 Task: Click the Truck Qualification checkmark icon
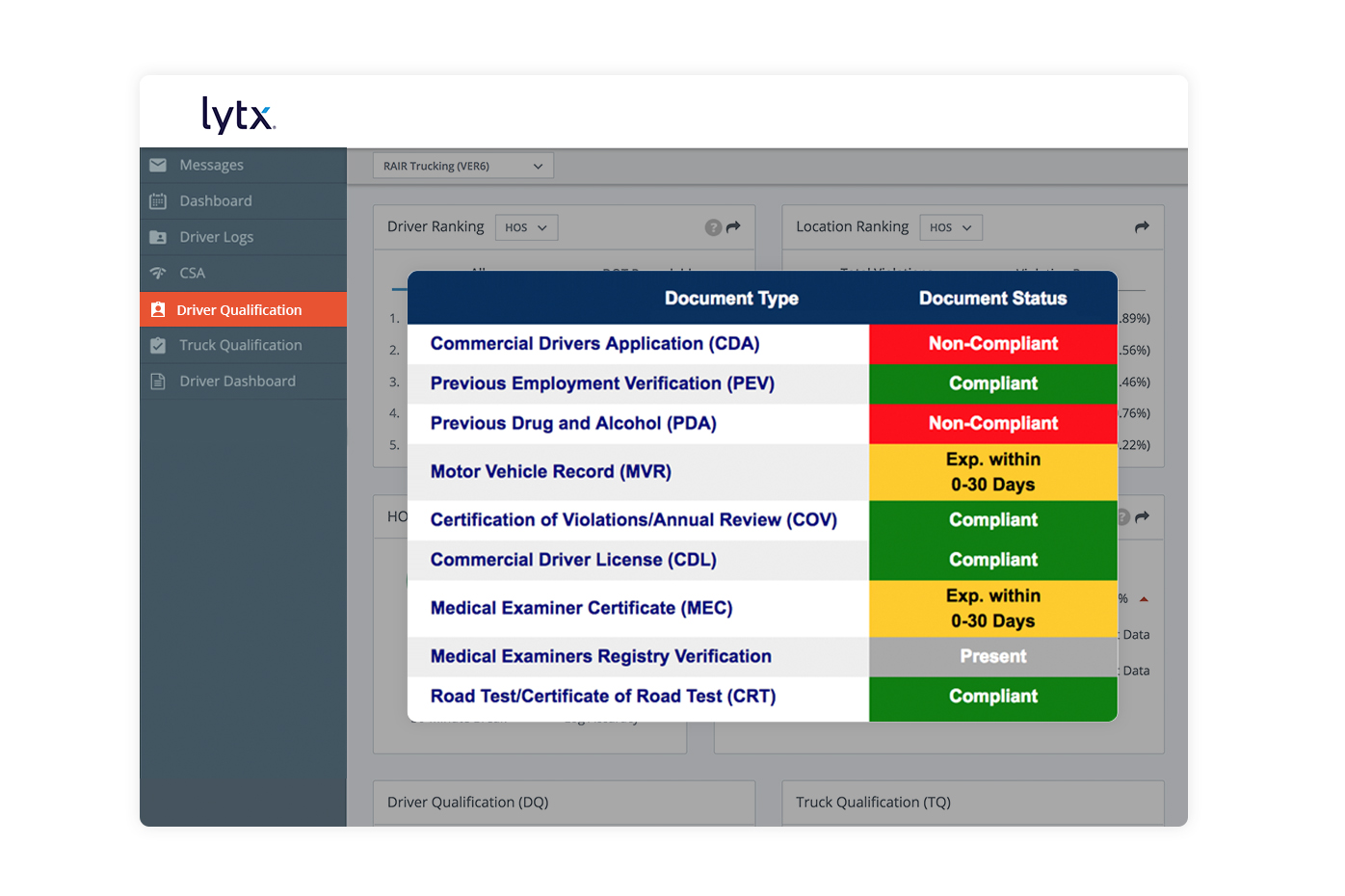pyautogui.click(x=158, y=345)
